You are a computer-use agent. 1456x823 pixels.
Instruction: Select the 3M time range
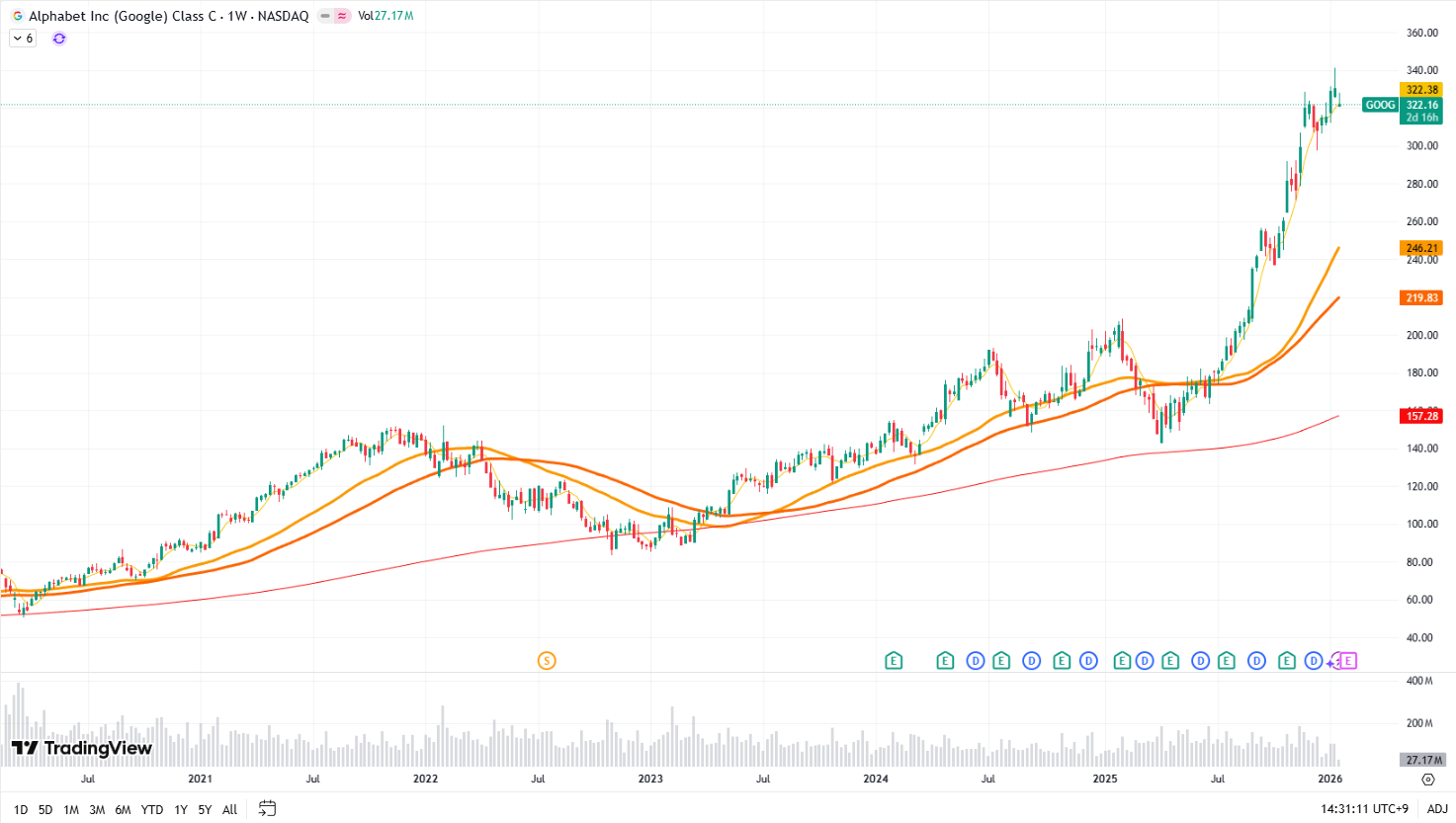[x=97, y=809]
